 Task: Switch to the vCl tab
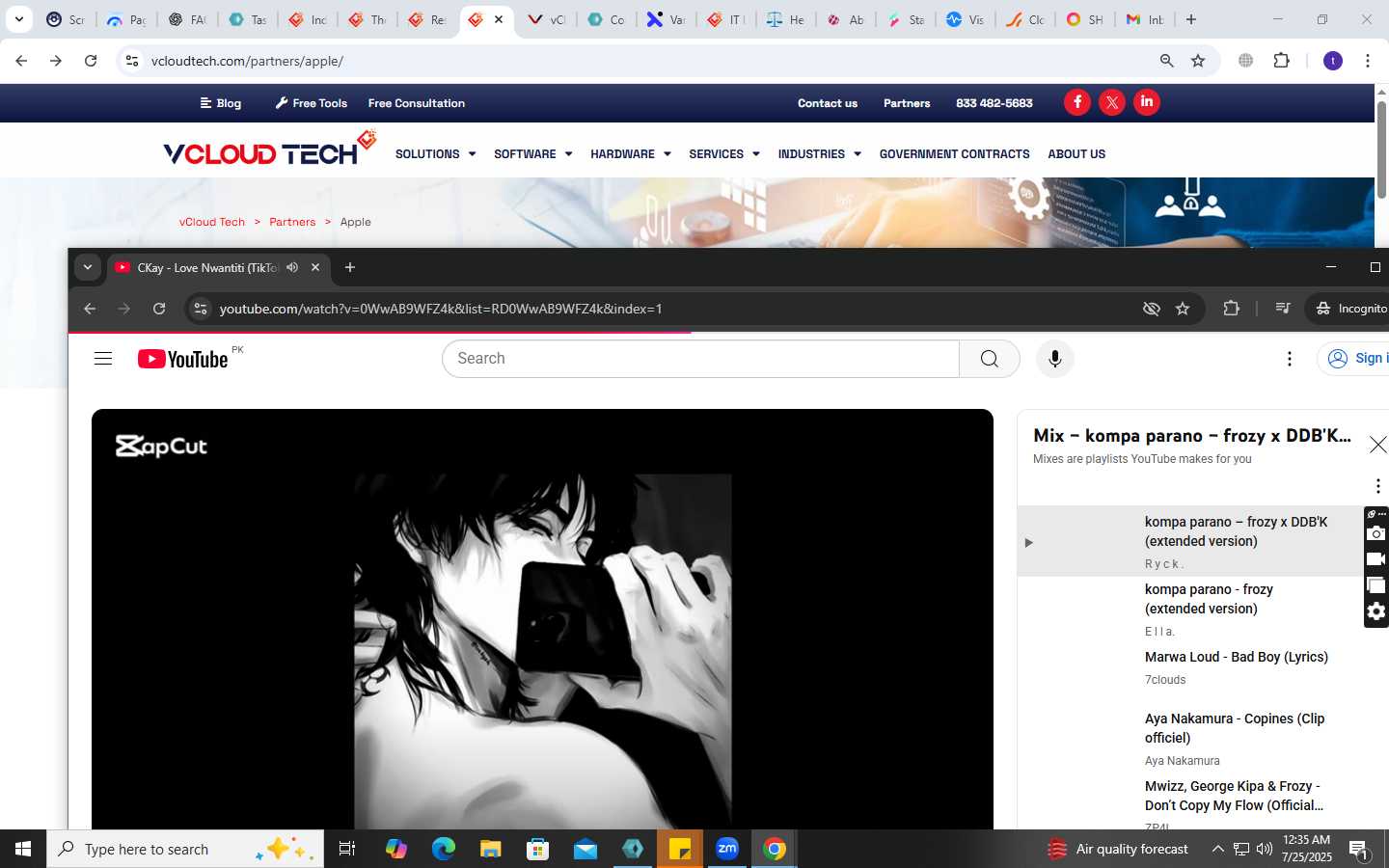pos(547,19)
